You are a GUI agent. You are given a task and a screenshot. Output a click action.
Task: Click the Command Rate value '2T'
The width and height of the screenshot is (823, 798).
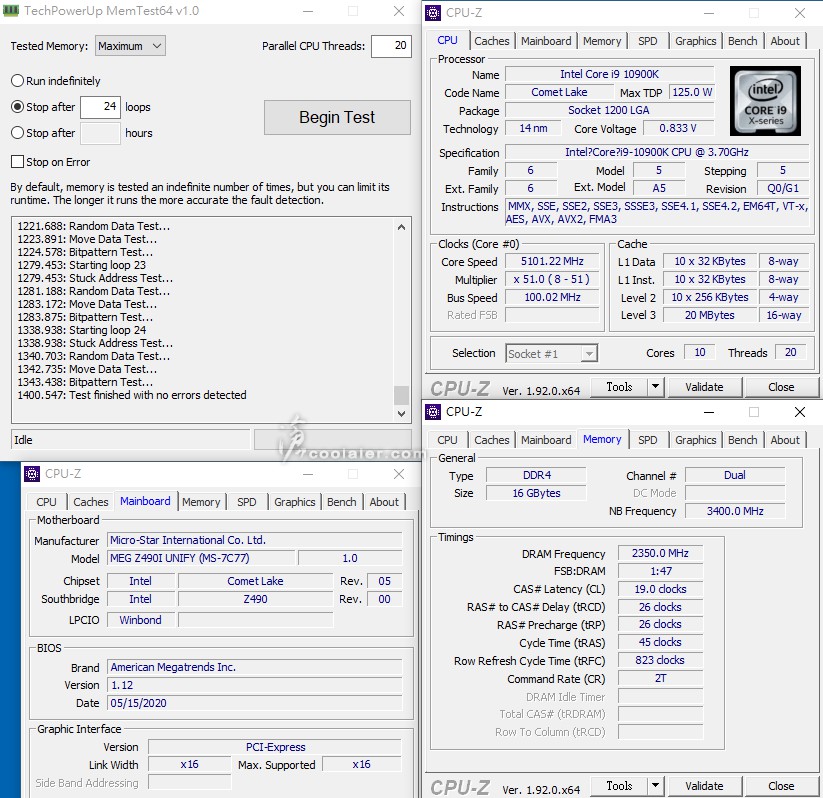pyautogui.click(x=660, y=678)
